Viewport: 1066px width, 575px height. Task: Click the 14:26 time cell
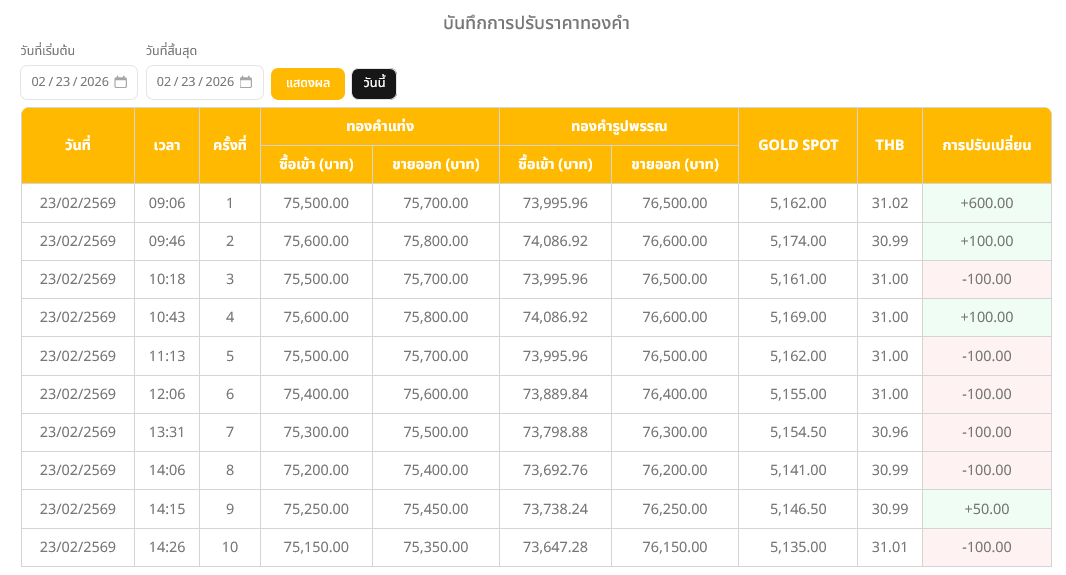coord(167,547)
